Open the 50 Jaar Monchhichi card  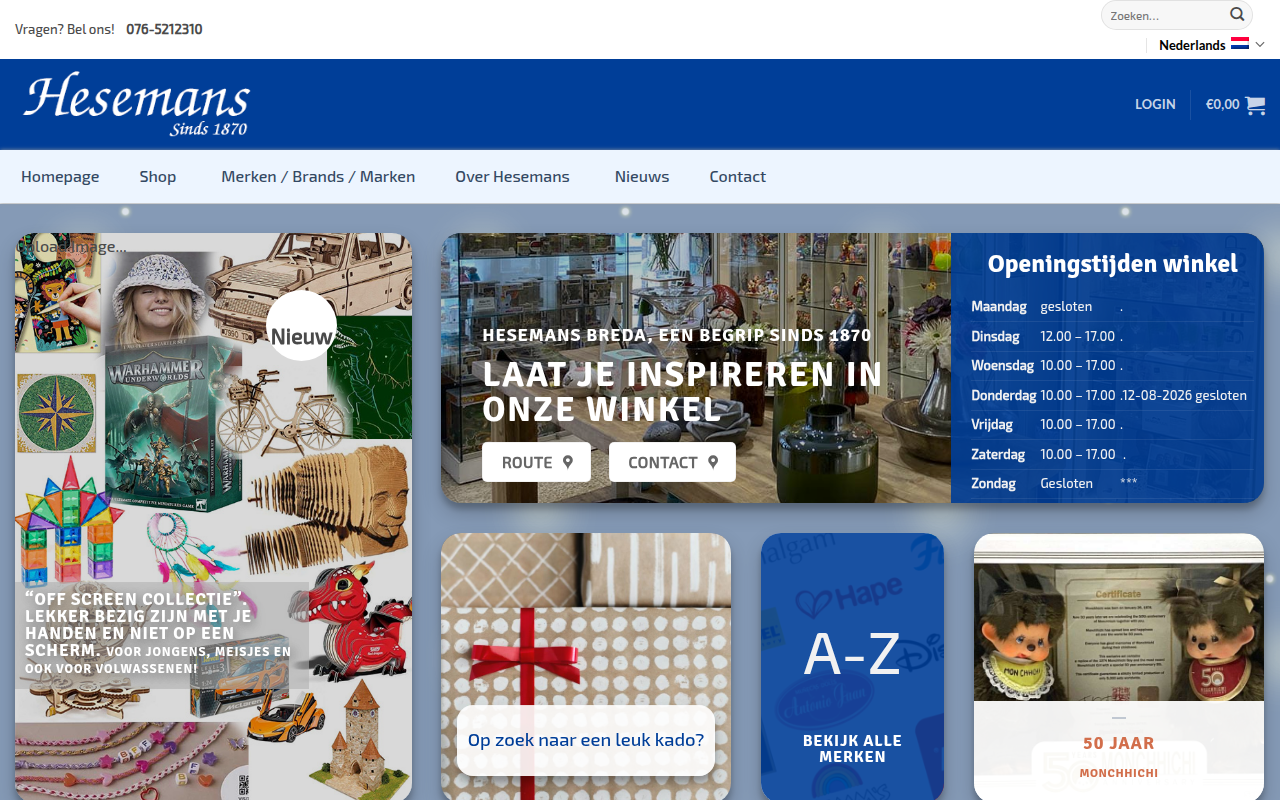[1119, 666]
